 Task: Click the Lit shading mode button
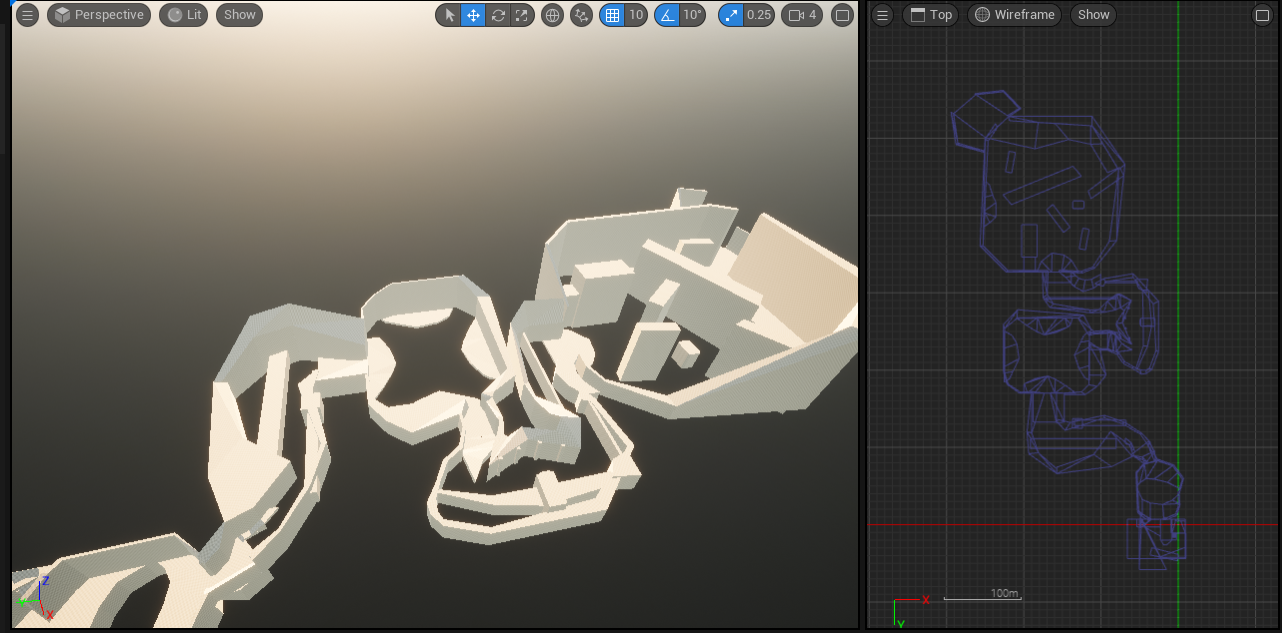click(183, 14)
